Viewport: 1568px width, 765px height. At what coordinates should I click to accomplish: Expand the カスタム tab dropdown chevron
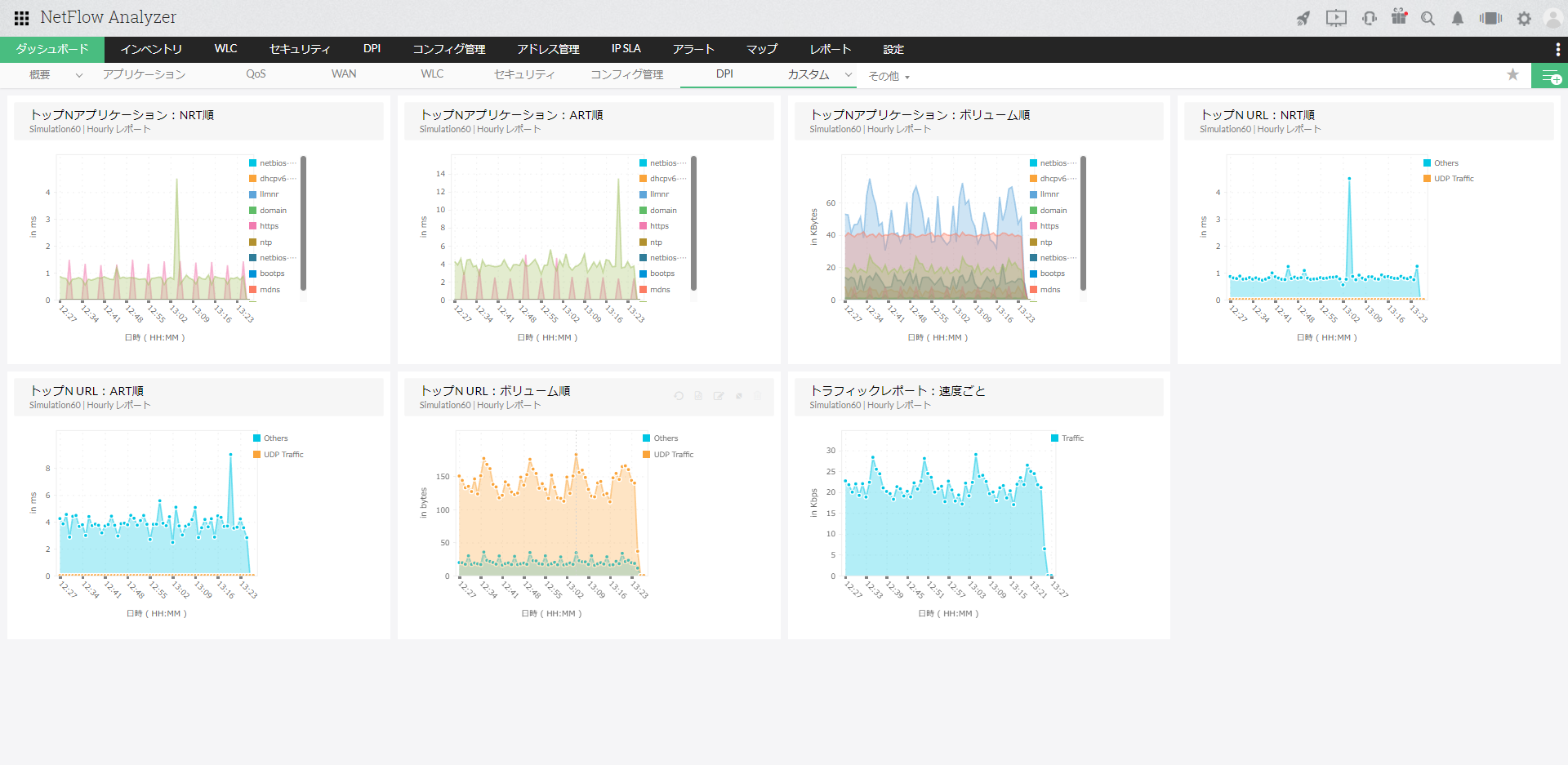[x=849, y=74]
